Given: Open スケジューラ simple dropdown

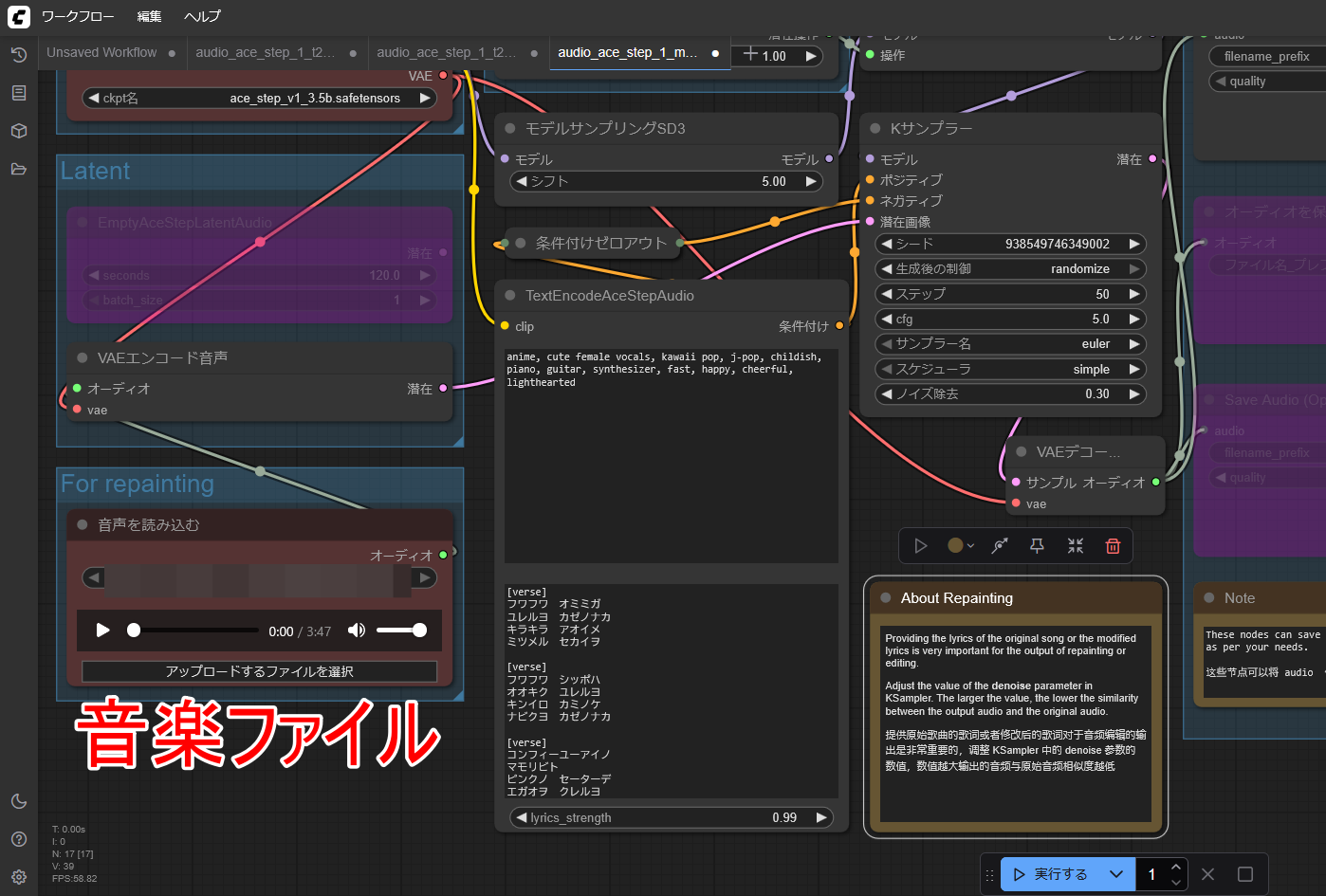Looking at the screenshot, I should pos(1010,369).
